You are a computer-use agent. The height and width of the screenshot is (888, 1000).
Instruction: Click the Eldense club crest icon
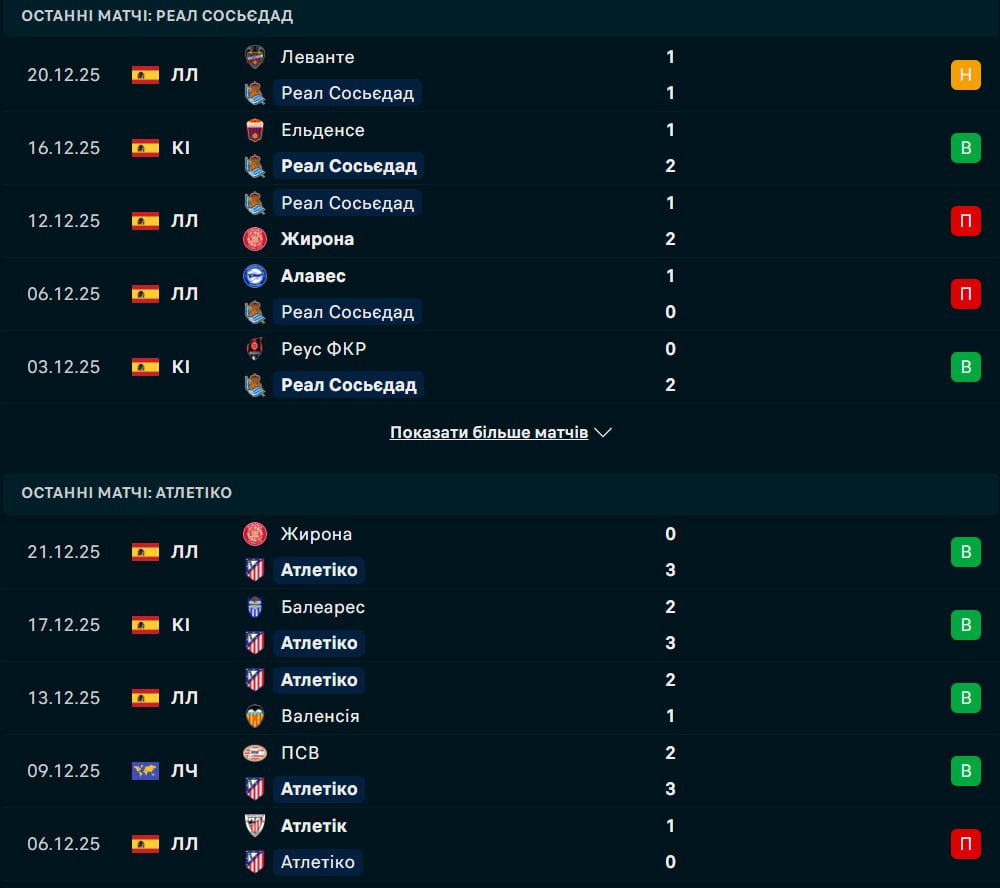[255, 130]
